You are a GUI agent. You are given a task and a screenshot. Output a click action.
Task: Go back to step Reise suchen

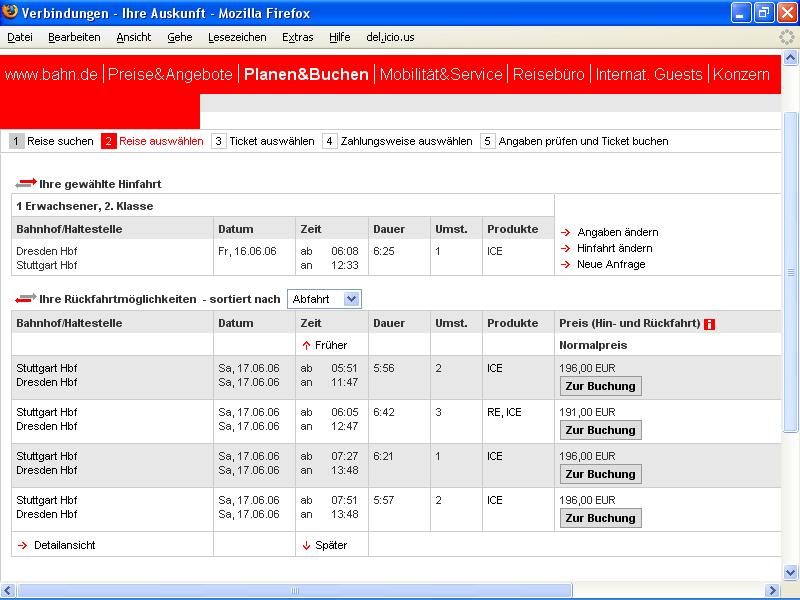60,141
